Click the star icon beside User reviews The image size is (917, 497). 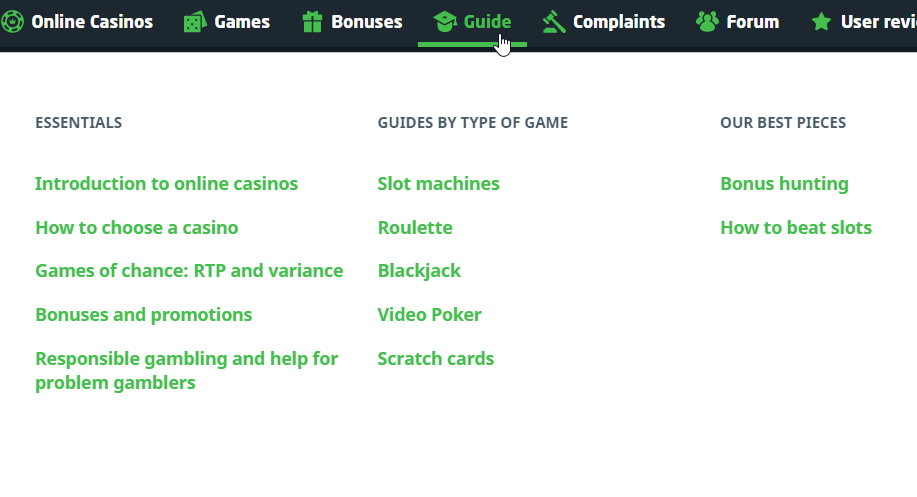[x=821, y=22]
